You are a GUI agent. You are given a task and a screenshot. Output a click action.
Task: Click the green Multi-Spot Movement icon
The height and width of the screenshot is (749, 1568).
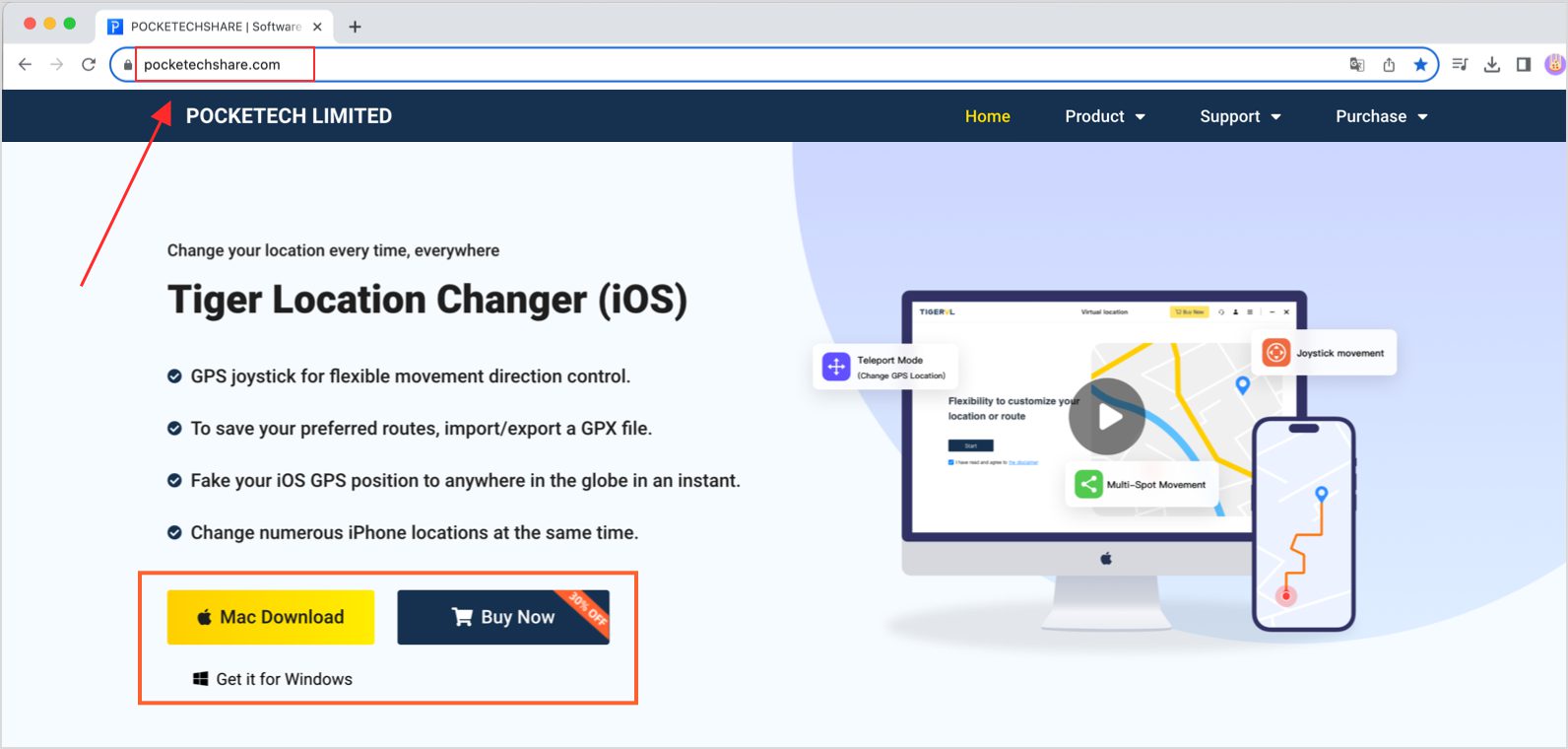pos(1088,484)
